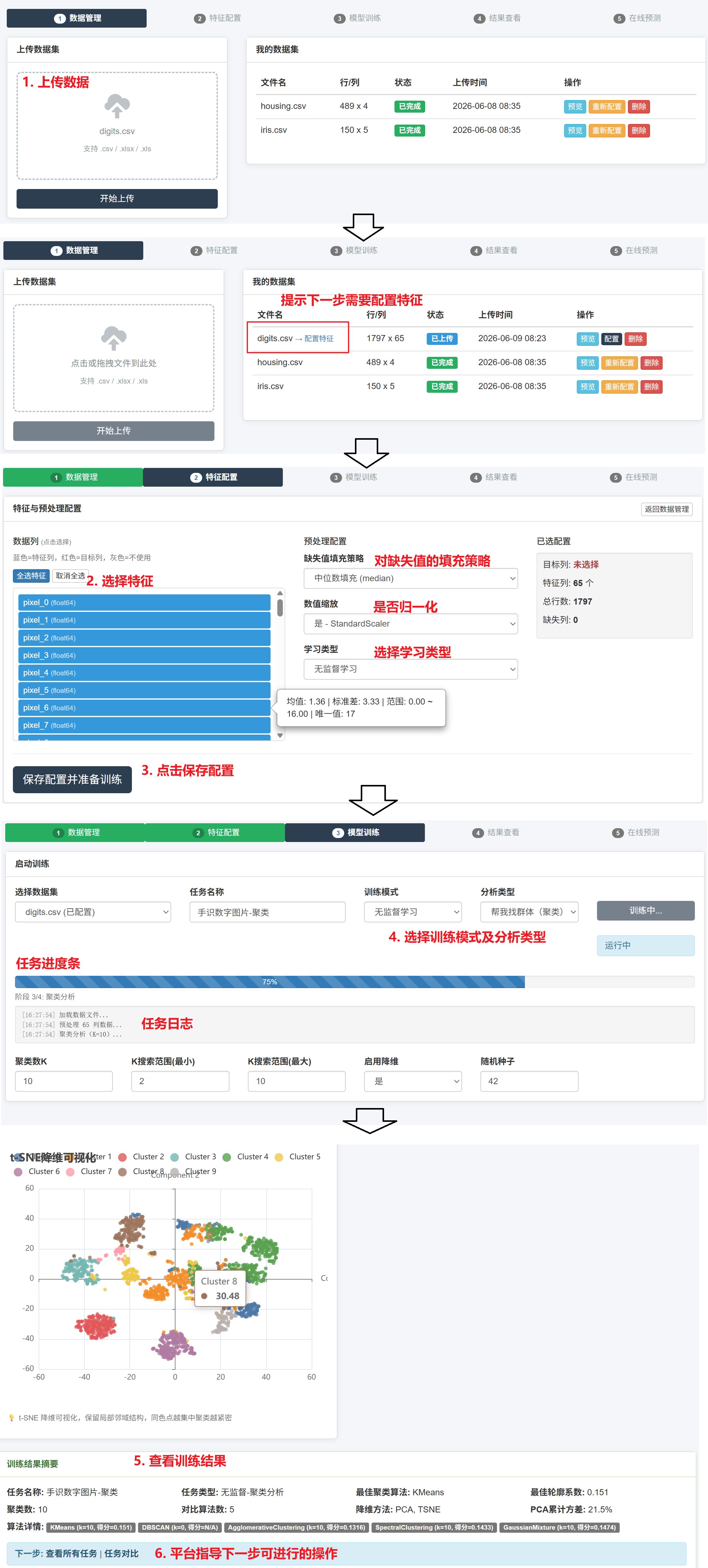Image resolution: width=708 pixels, height=1568 pixels.
Task: Click 运行中 status indicator
Action: [x=645, y=945]
